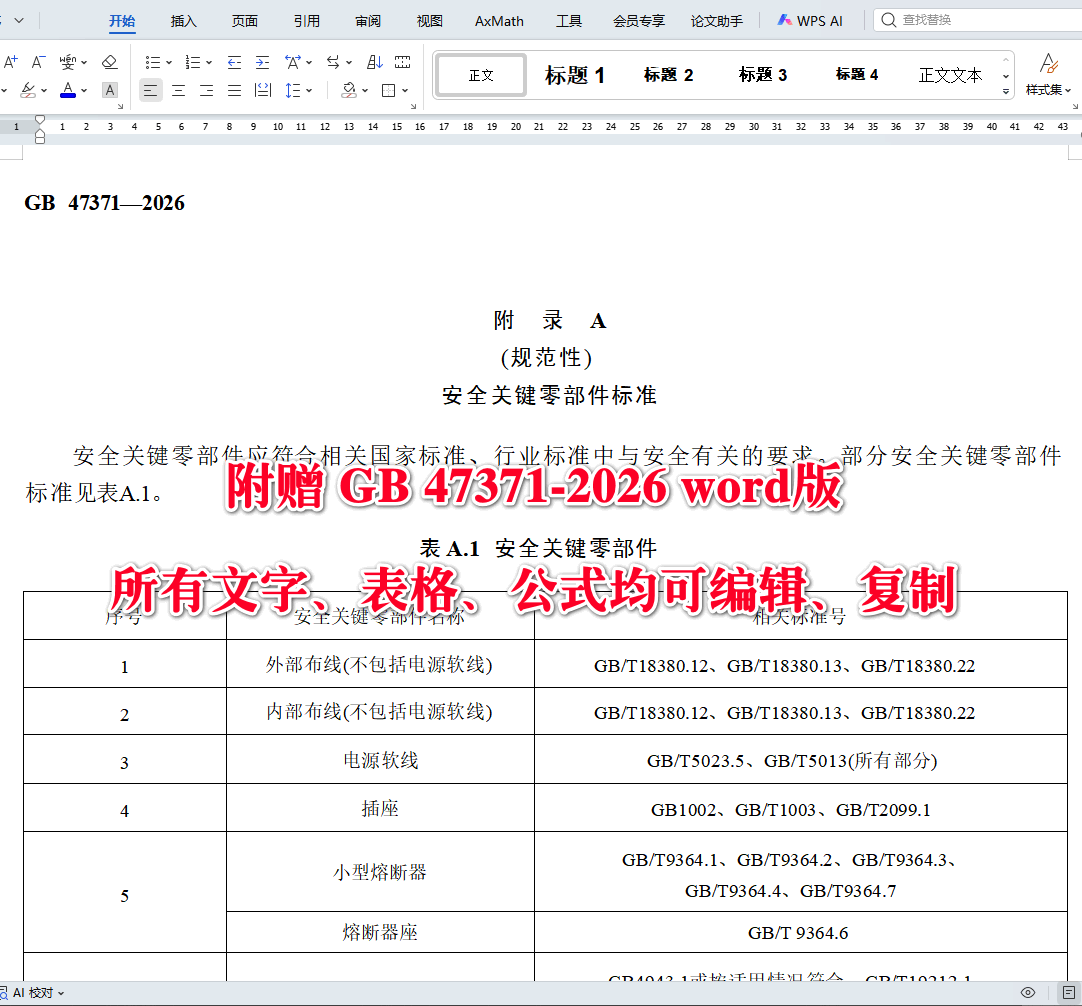The width and height of the screenshot is (1082, 1006).
Task: Open the font color dropdown arrow
Action: click(x=85, y=90)
